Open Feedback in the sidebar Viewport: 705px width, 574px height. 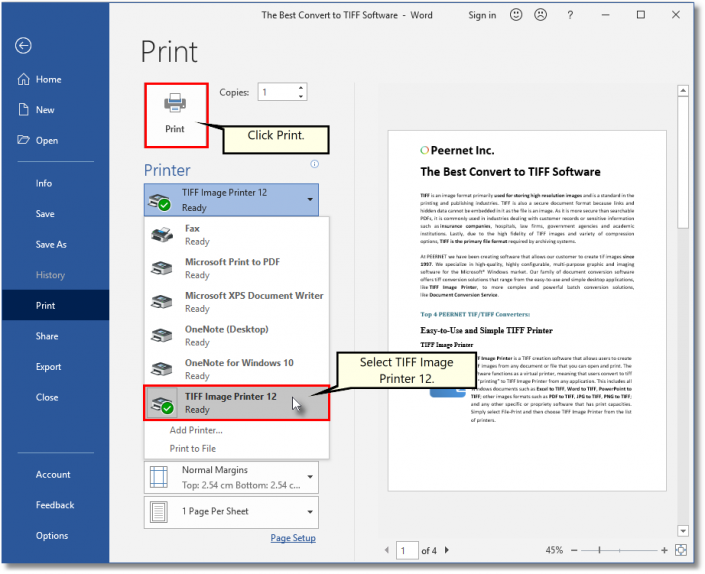pyautogui.click(x=55, y=505)
